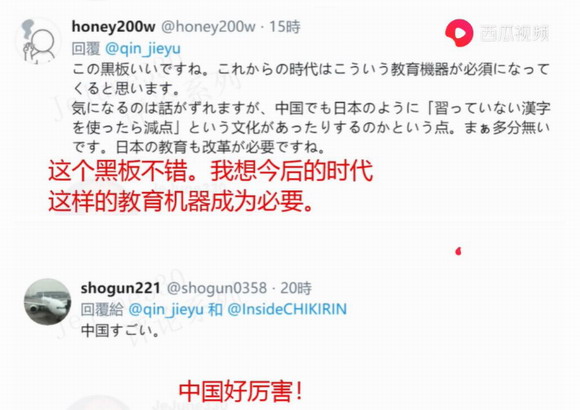
Task: Open the @InsideCHIKIRIN mention link
Action: [x=287, y=309]
